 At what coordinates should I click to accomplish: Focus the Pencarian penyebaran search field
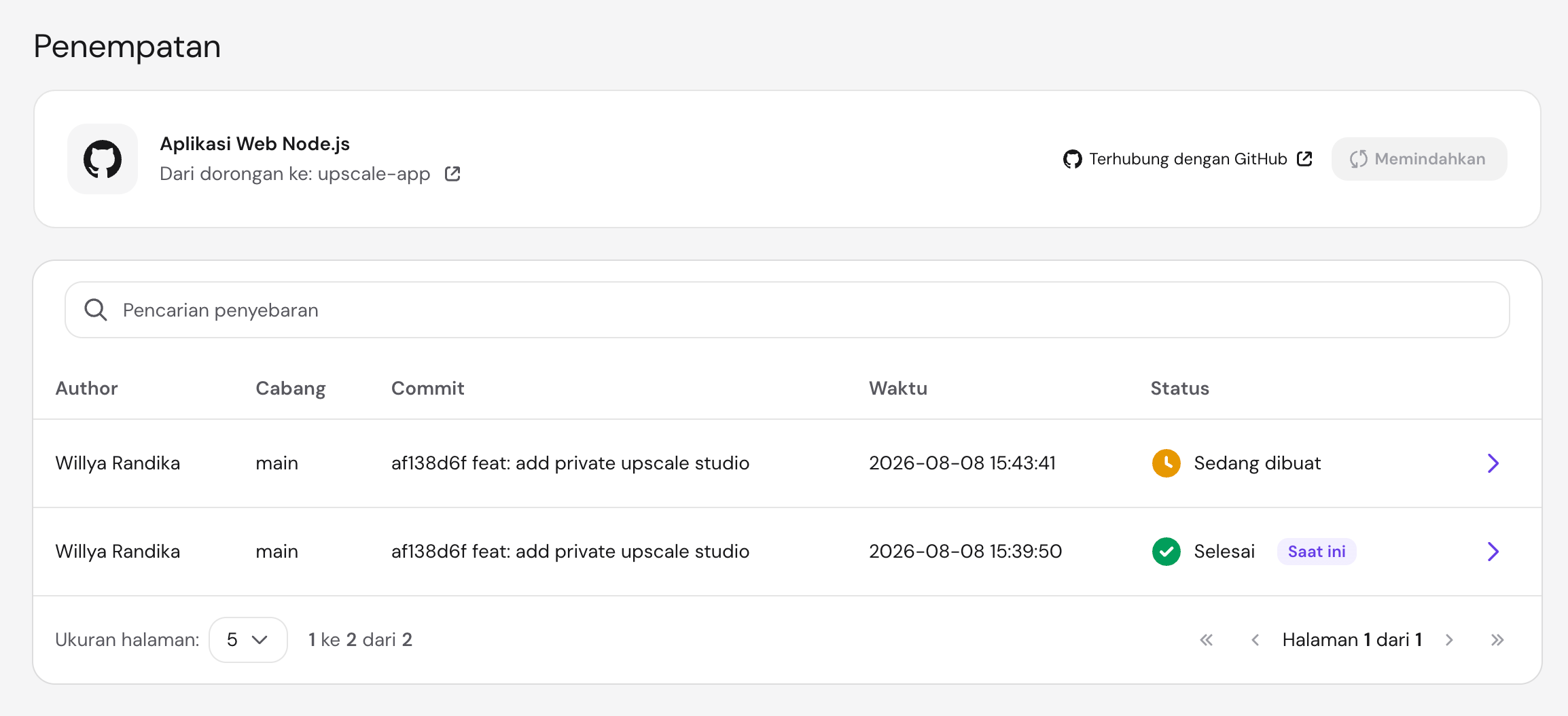[x=787, y=310]
